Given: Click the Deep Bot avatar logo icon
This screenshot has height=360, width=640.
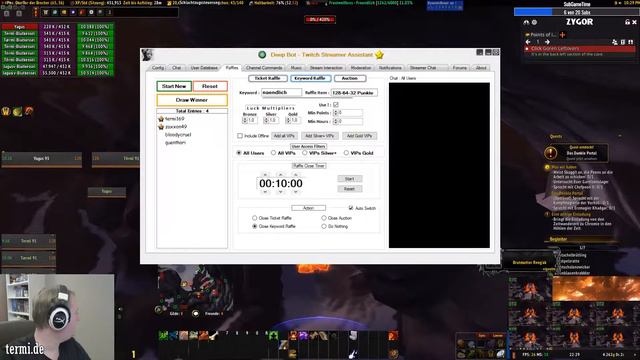Looking at the screenshot, I should point(147,55).
